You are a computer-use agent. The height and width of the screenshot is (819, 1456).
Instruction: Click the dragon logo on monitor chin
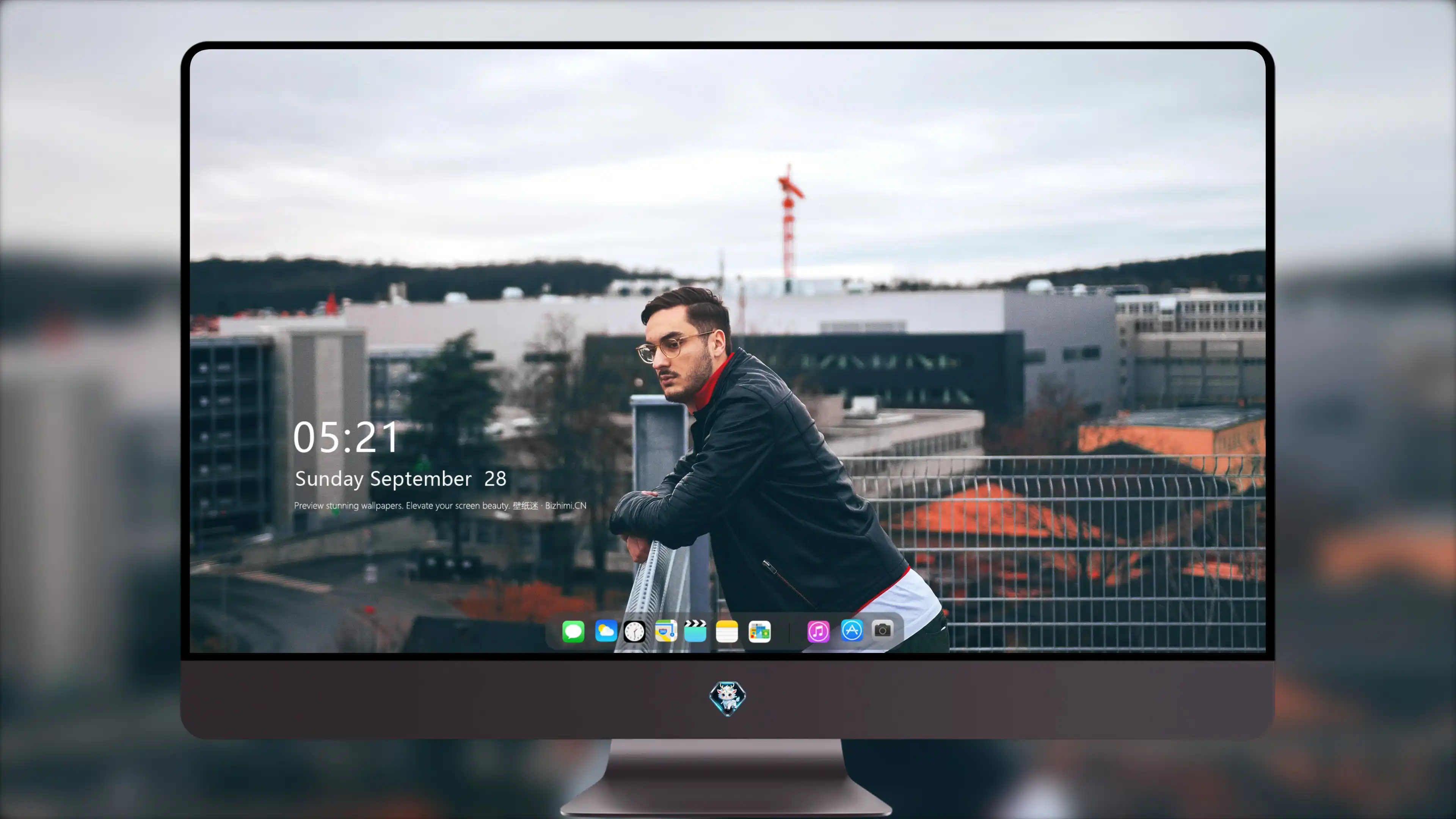click(728, 698)
